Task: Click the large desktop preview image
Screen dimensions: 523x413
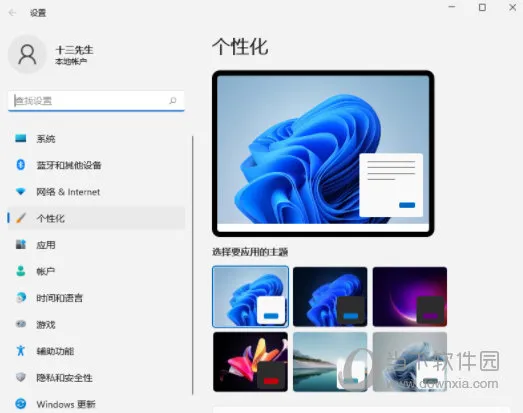Action: 323,153
